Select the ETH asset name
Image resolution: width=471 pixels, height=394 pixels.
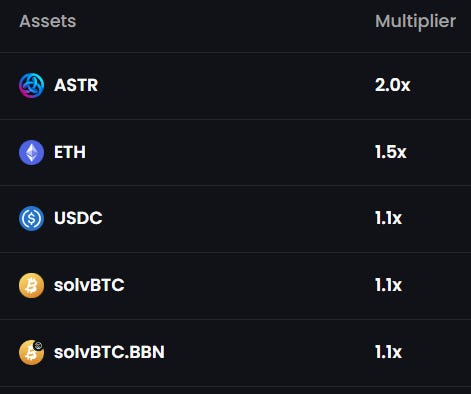click(x=70, y=152)
